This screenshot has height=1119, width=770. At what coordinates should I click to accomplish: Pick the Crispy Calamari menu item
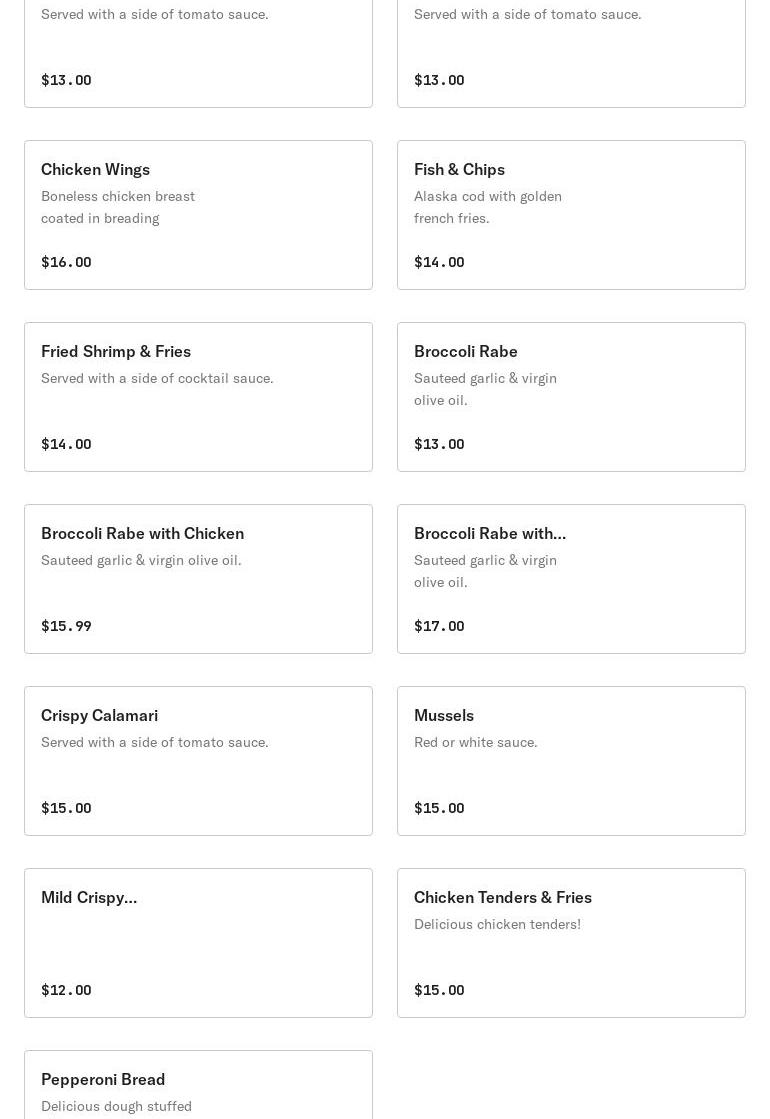coord(99,715)
